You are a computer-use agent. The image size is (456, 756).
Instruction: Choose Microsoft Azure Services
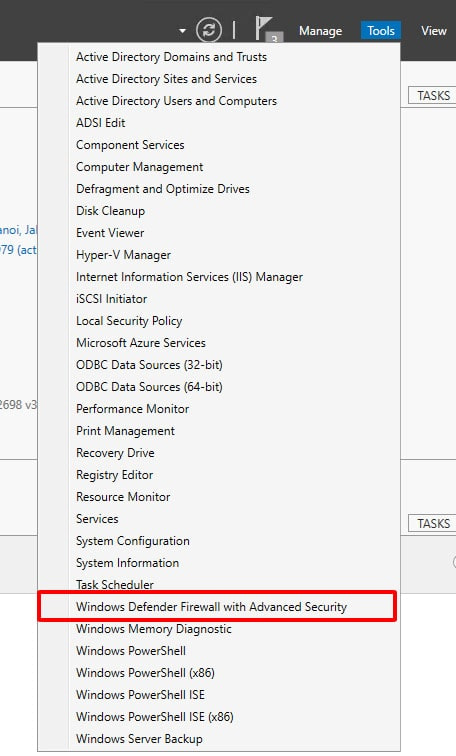219,343
